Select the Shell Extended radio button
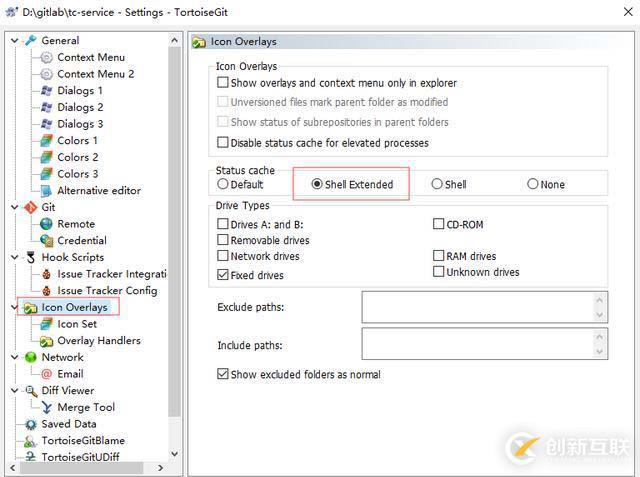The width and height of the screenshot is (640, 477). tap(317, 184)
